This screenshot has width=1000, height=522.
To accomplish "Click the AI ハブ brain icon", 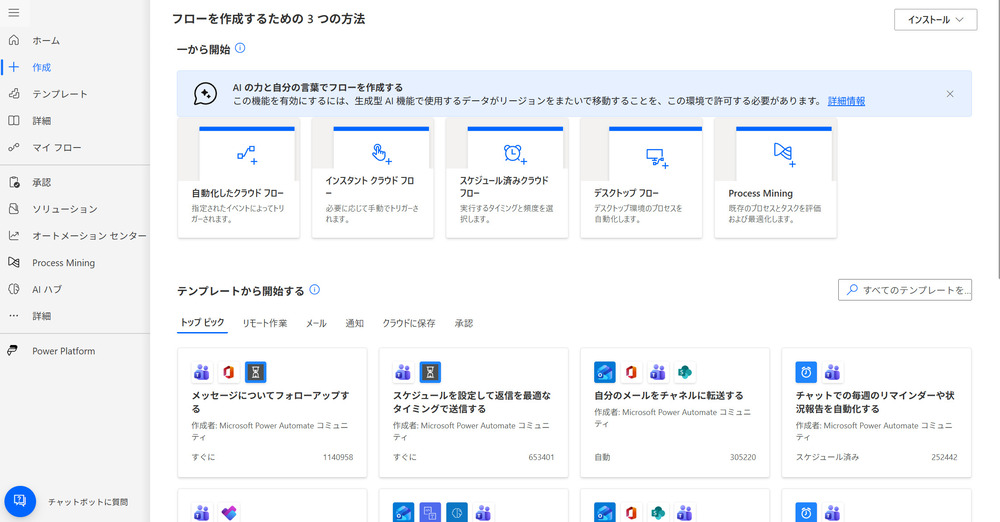I will tap(13, 289).
